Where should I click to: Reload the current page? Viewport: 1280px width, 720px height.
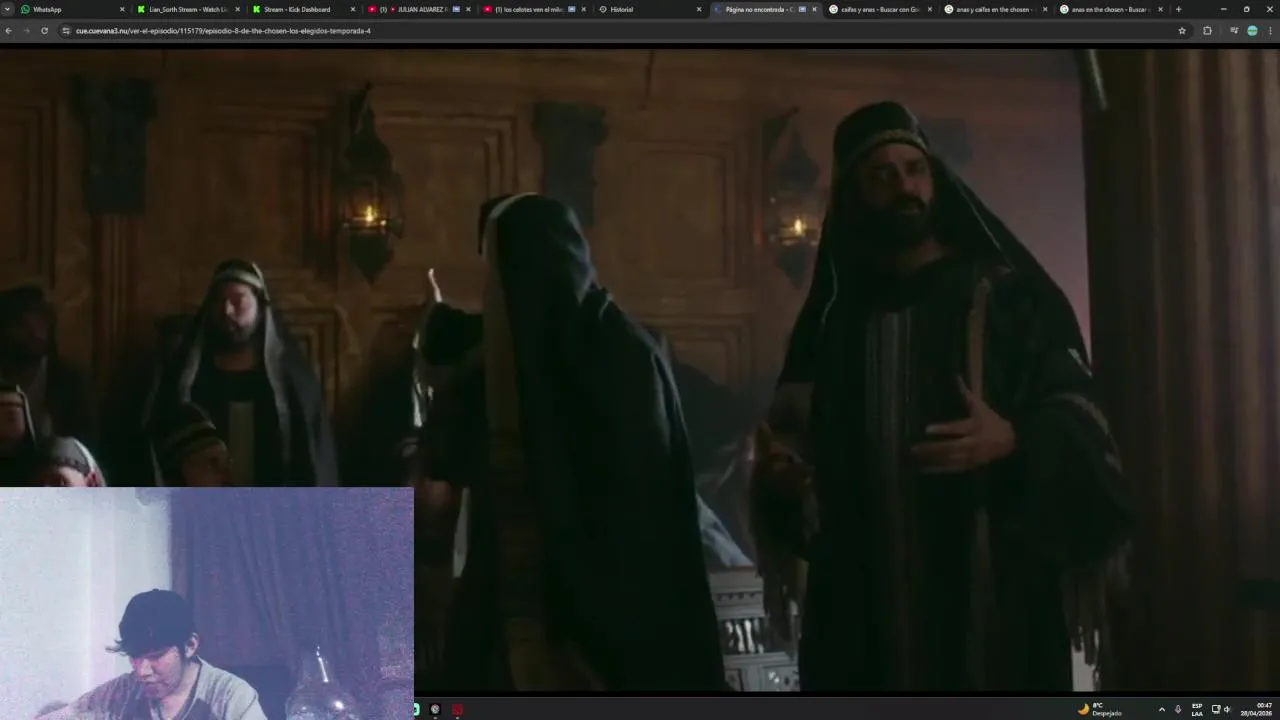pos(45,31)
